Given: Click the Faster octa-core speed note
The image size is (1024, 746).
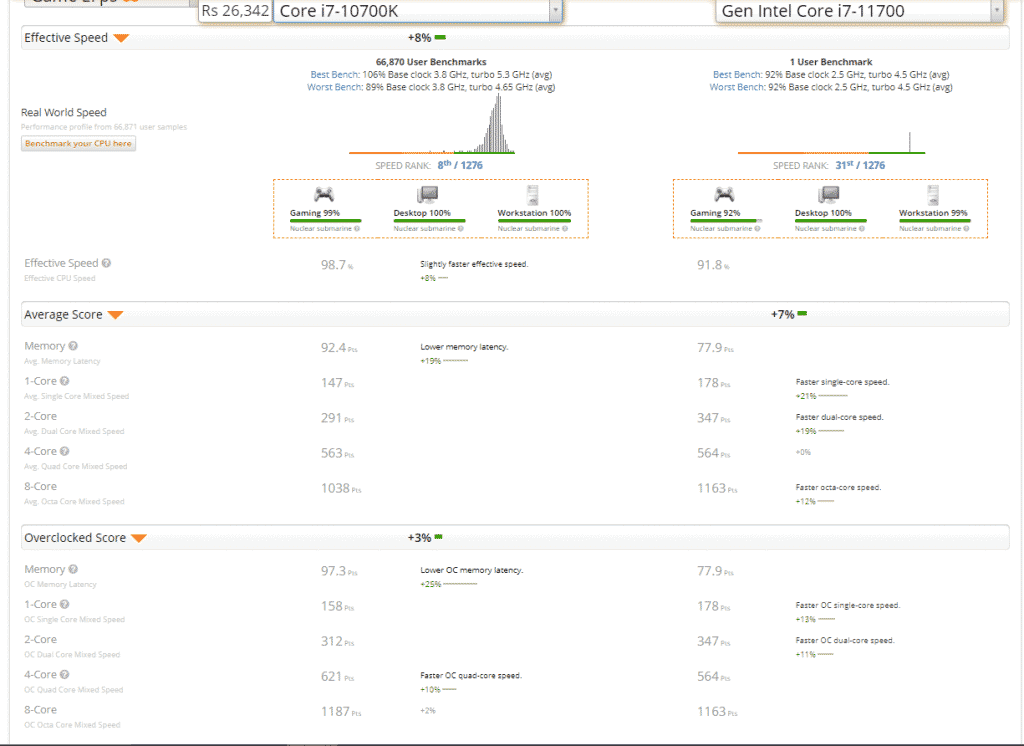Looking at the screenshot, I should tap(838, 487).
